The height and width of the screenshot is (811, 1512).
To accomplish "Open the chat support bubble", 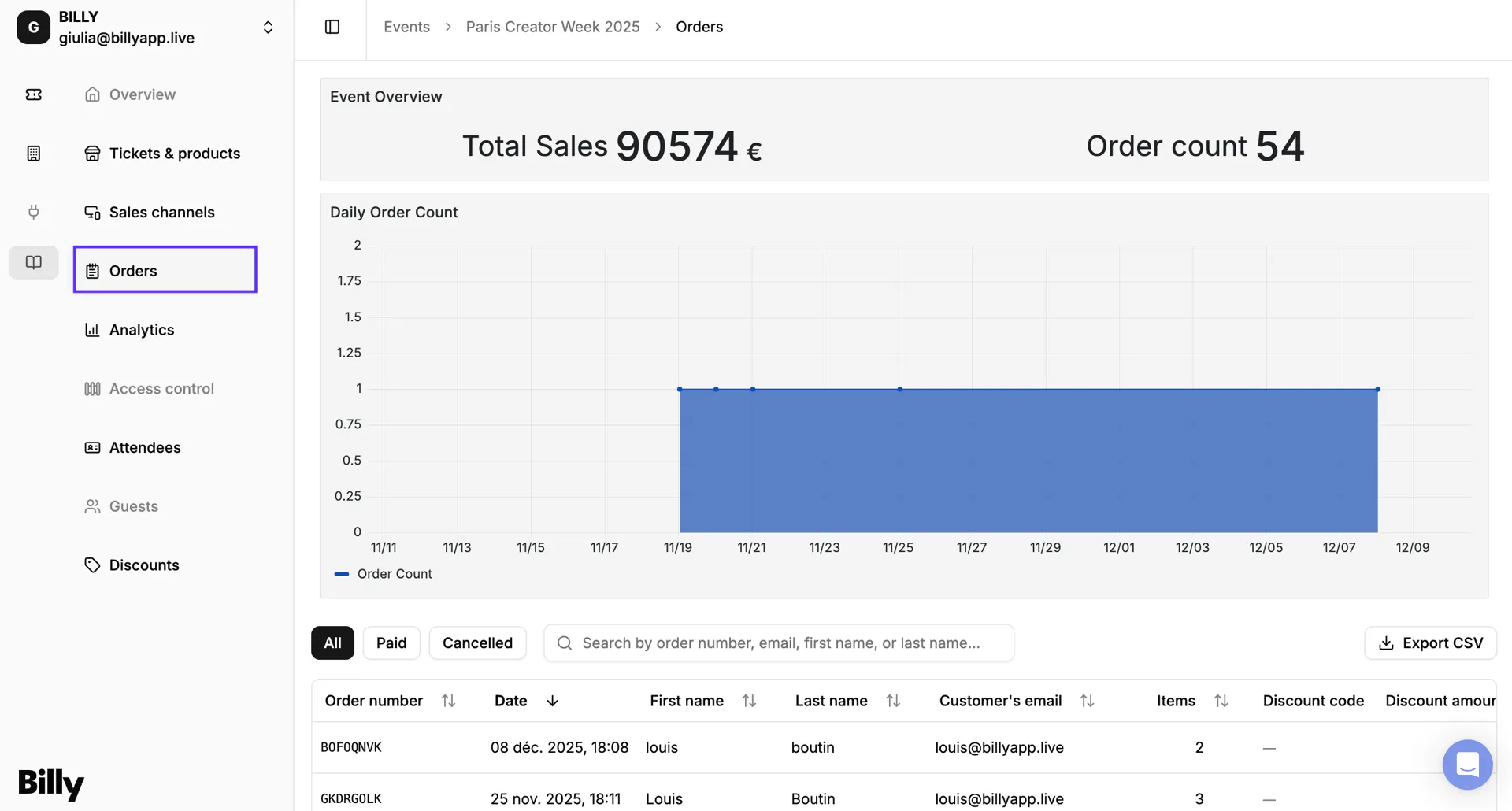I will tap(1467, 765).
